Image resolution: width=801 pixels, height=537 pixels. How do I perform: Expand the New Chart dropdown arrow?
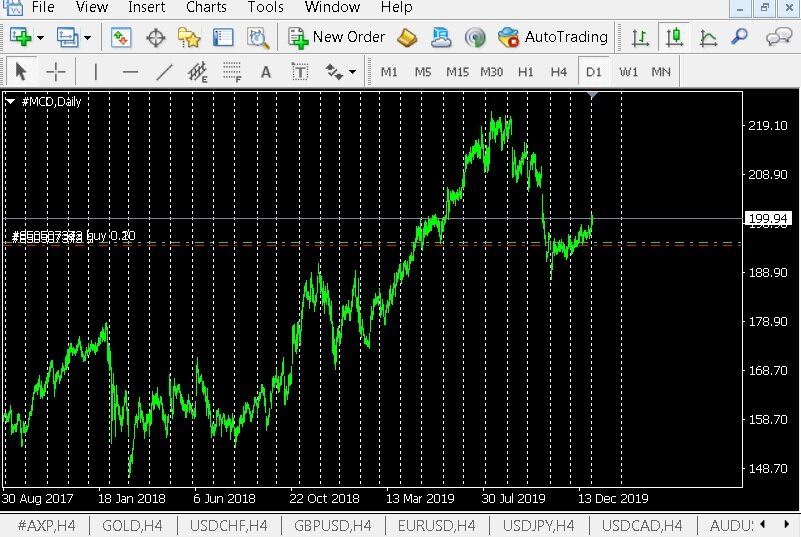coord(40,38)
